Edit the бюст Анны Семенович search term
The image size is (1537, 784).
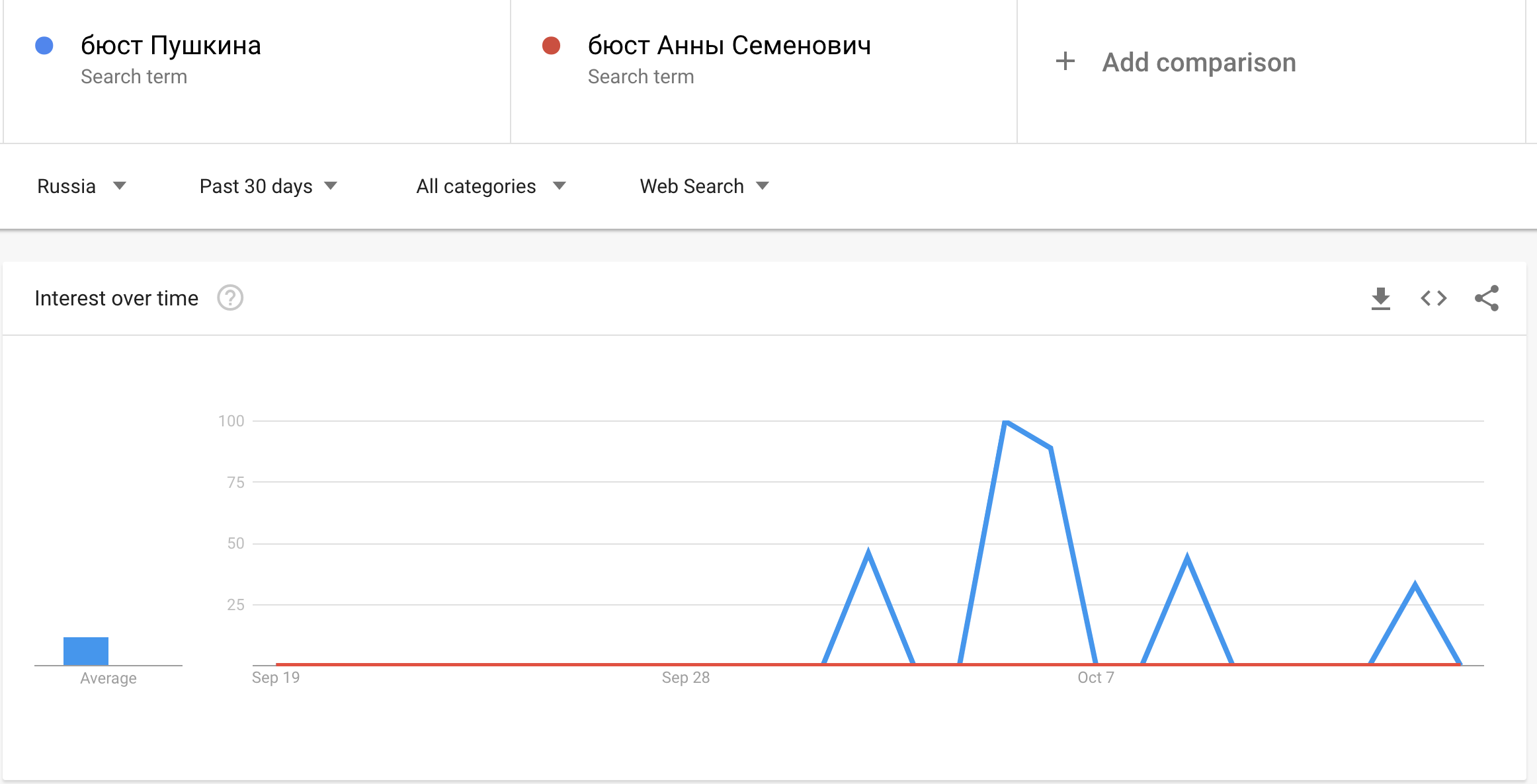pos(729,46)
